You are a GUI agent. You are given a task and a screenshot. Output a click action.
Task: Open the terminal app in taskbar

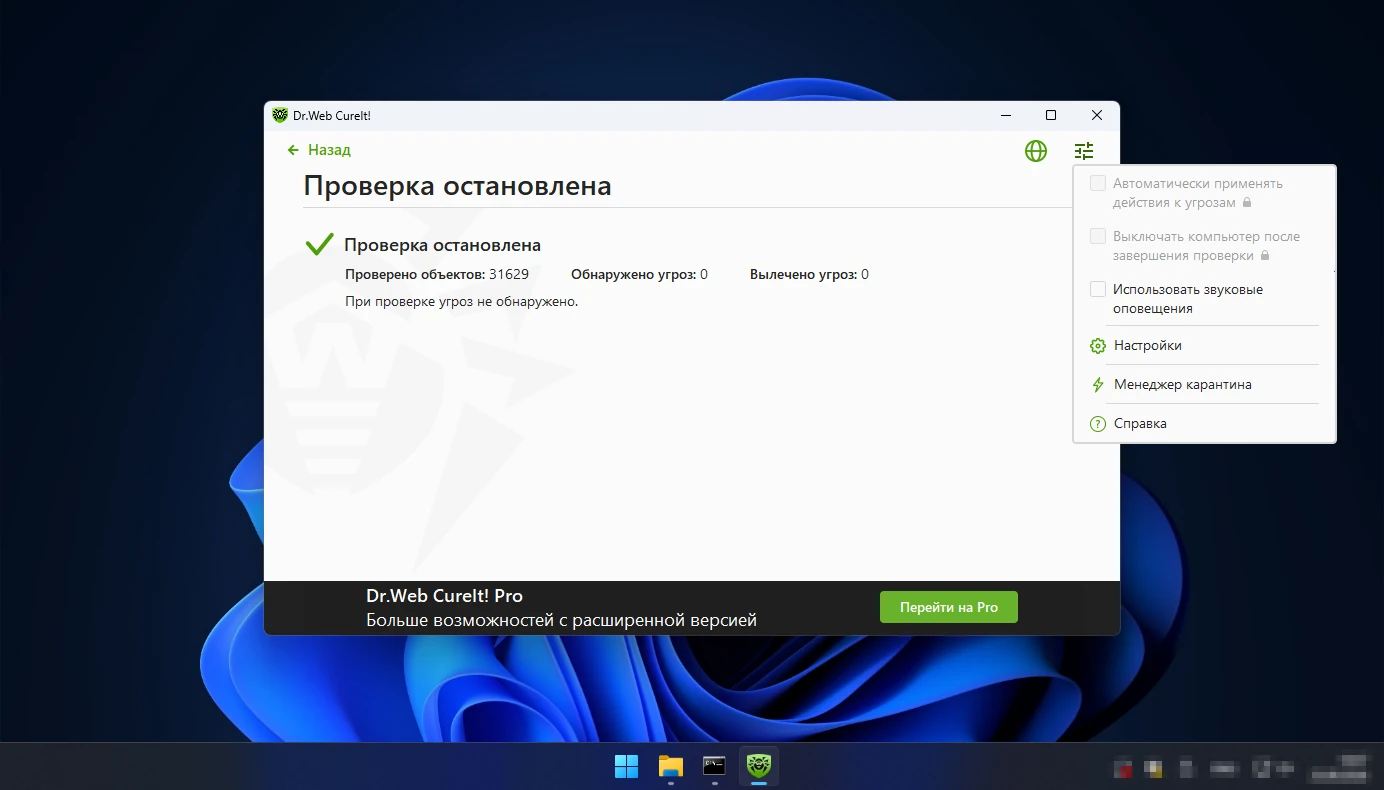714,767
